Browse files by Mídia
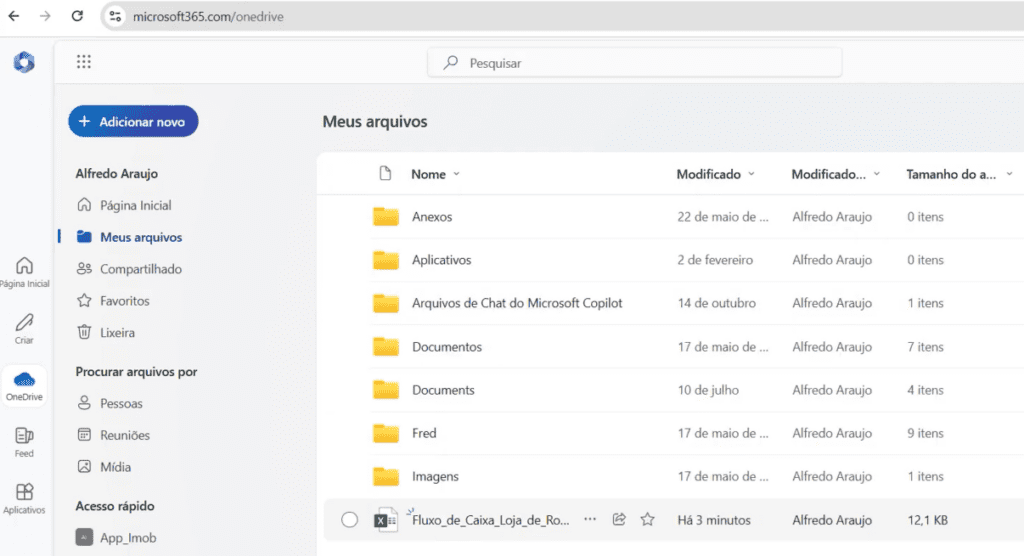The height and width of the screenshot is (556, 1024). click(104, 467)
